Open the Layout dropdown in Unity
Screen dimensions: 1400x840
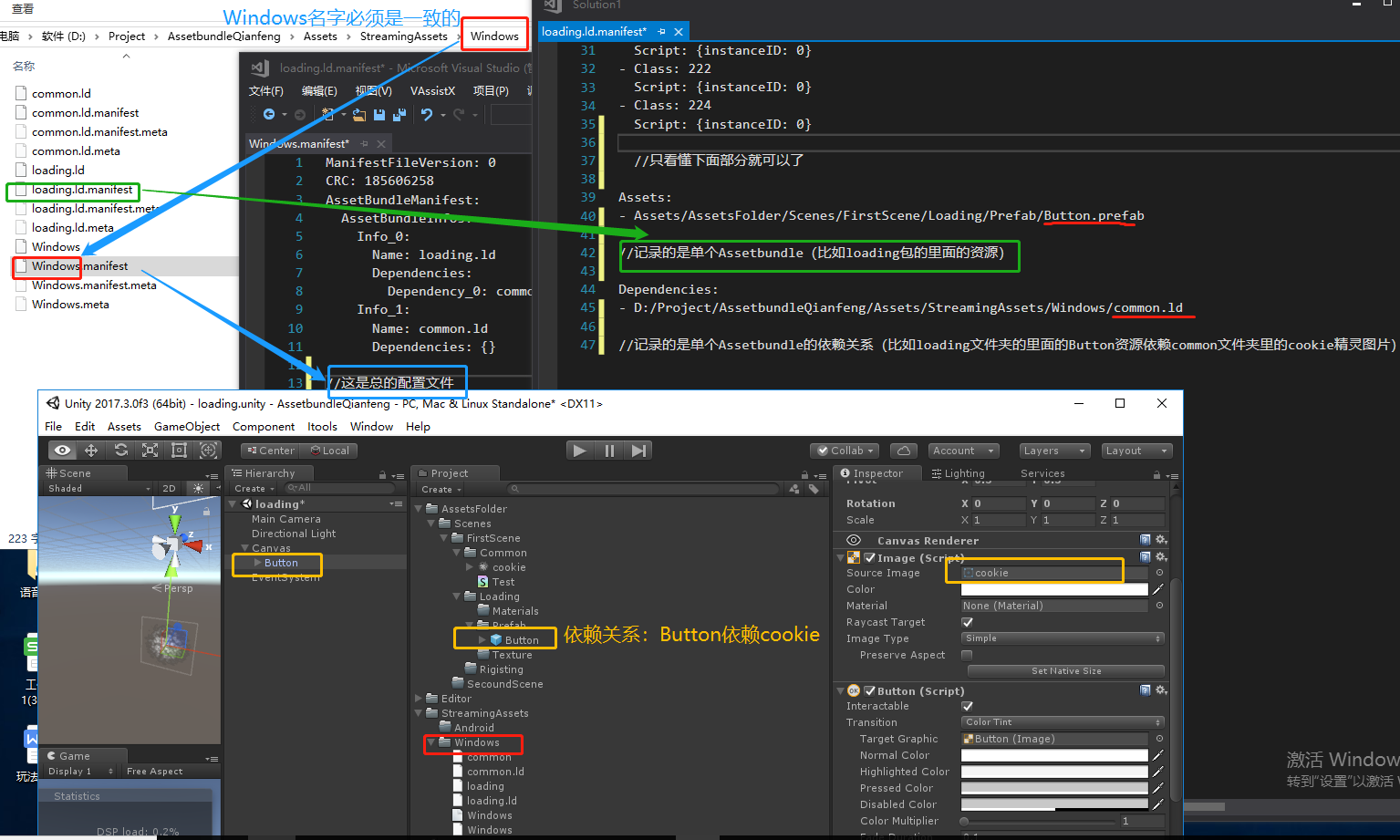1136,450
